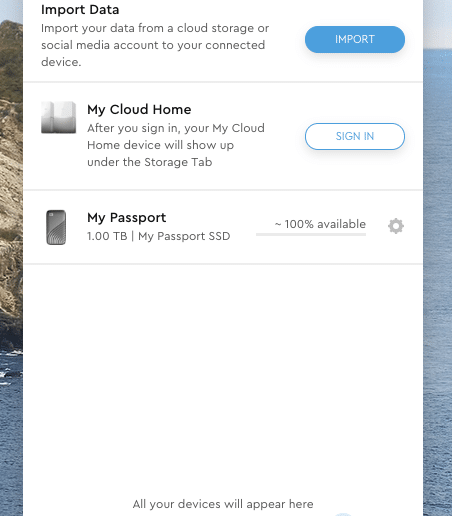Viewport: 452px width, 516px height.
Task: Click the Import Data description paragraph
Action: click(155, 45)
